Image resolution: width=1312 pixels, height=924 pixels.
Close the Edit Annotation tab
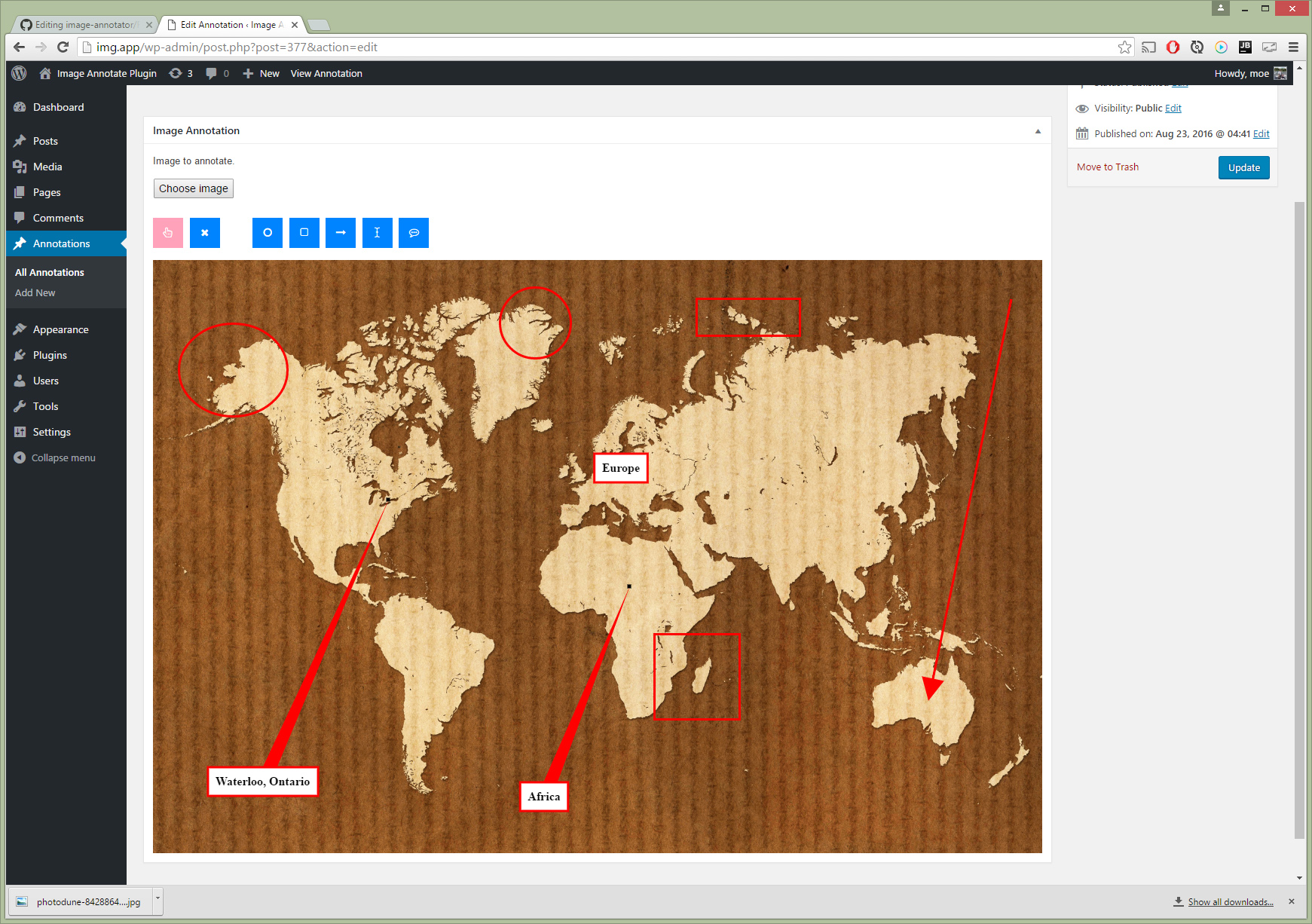pyautogui.click(x=295, y=25)
